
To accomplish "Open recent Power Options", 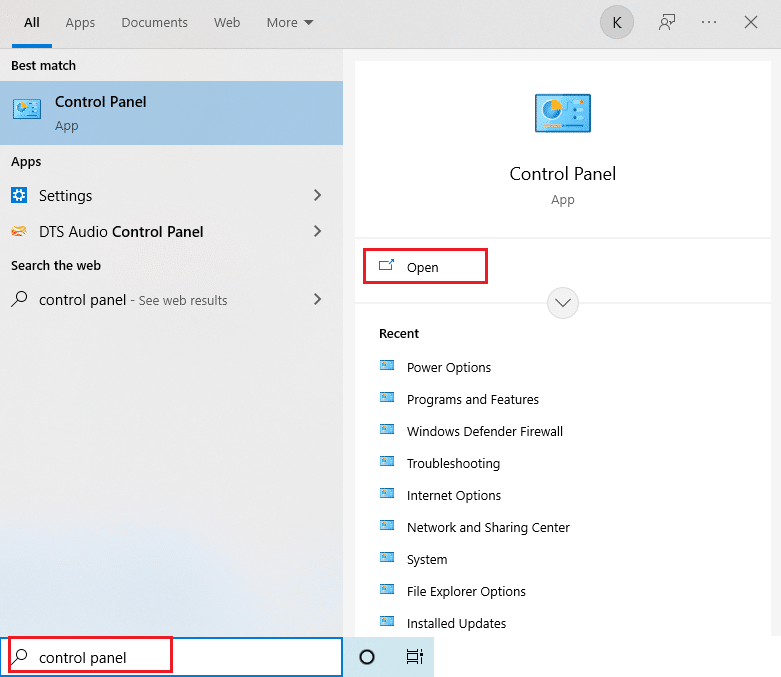I will (x=448, y=367).
